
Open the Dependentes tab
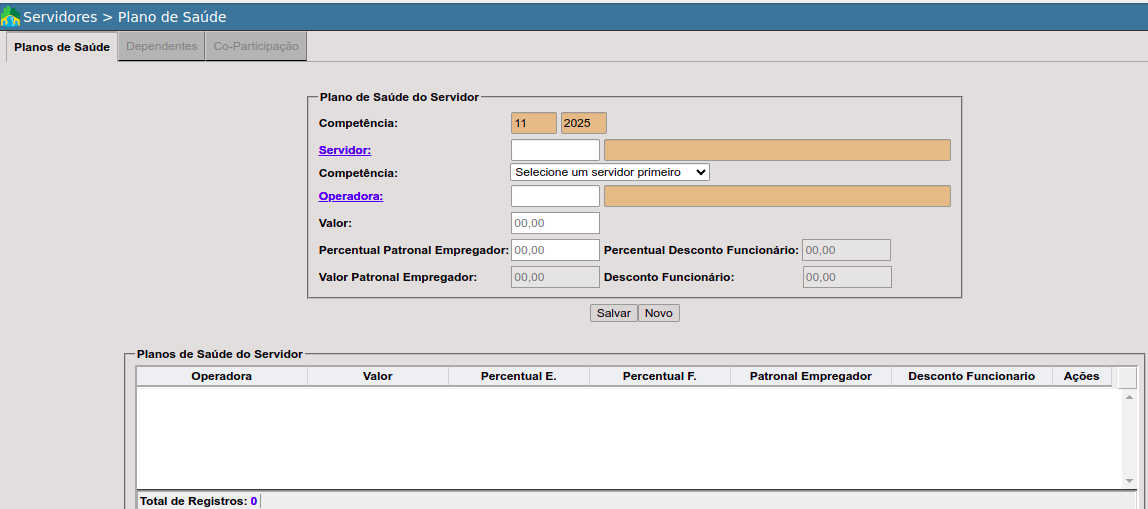click(161, 47)
